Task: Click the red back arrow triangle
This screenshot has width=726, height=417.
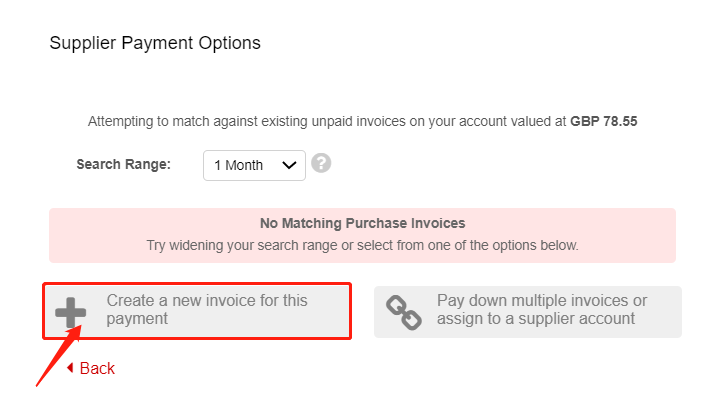Action: (x=69, y=368)
